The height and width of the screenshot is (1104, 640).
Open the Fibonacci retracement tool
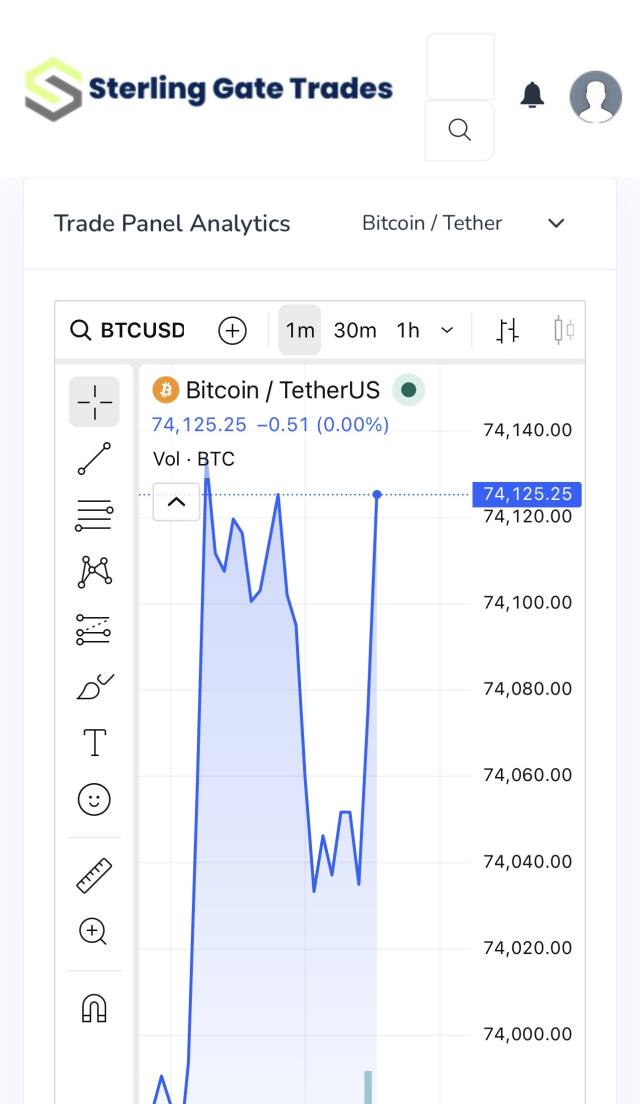click(x=94, y=515)
